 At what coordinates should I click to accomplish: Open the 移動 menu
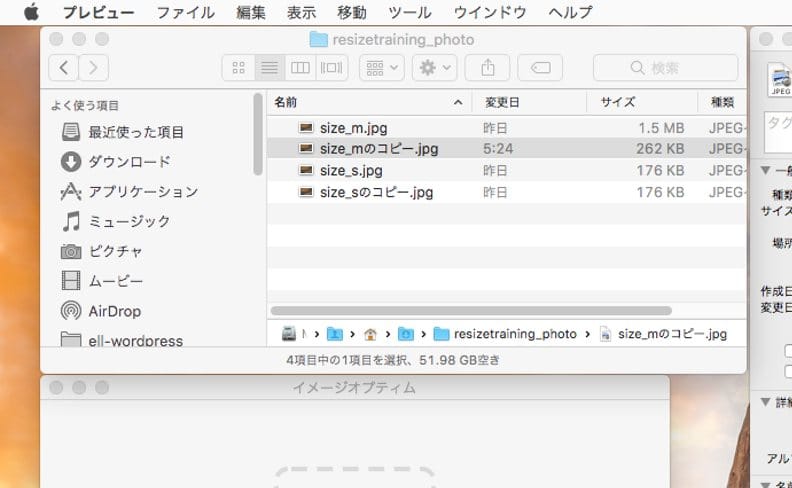[352, 12]
